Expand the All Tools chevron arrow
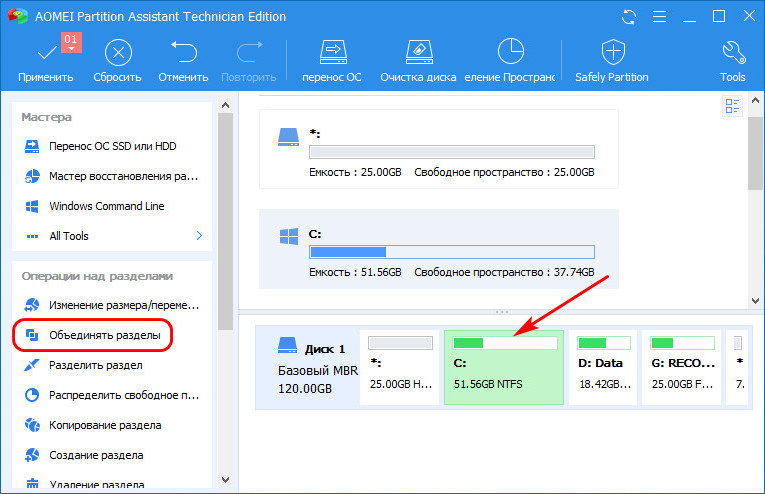Screen dimensions: 765x494 [x=199, y=236]
